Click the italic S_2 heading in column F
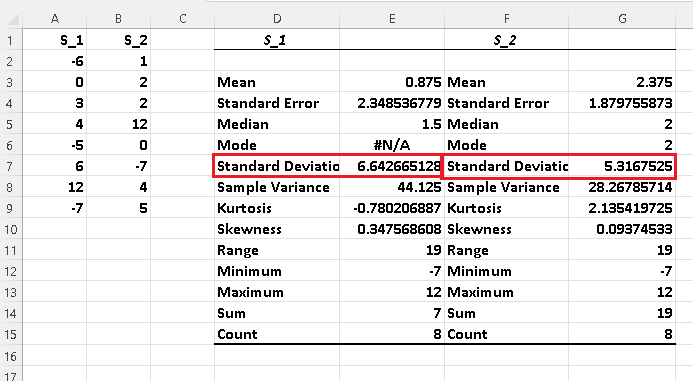This screenshot has height=381, width=693. [505, 41]
